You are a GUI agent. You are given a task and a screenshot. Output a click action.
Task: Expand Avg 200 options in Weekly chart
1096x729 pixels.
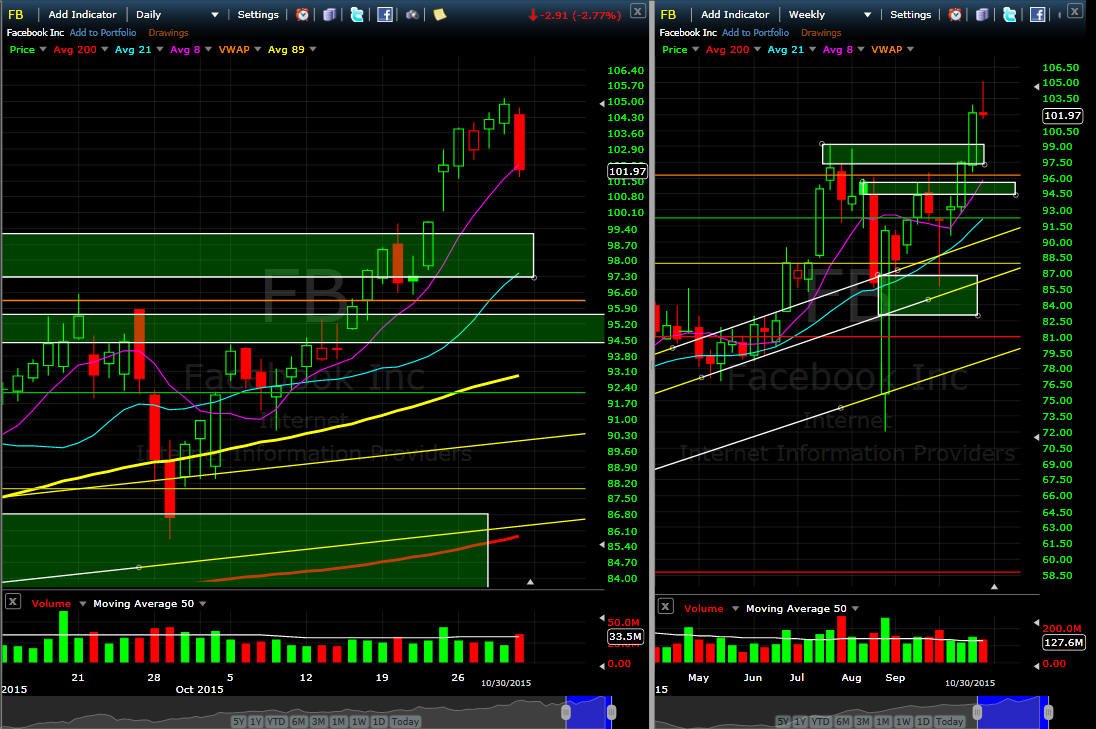(758, 50)
